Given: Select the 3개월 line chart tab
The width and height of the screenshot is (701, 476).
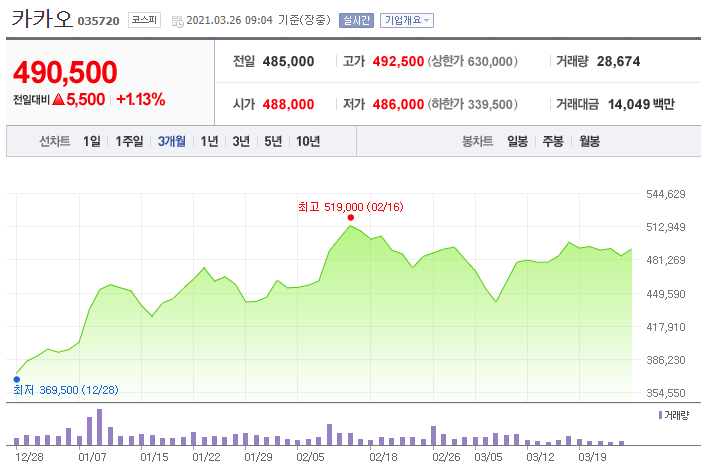Looking at the screenshot, I should pos(172,141).
